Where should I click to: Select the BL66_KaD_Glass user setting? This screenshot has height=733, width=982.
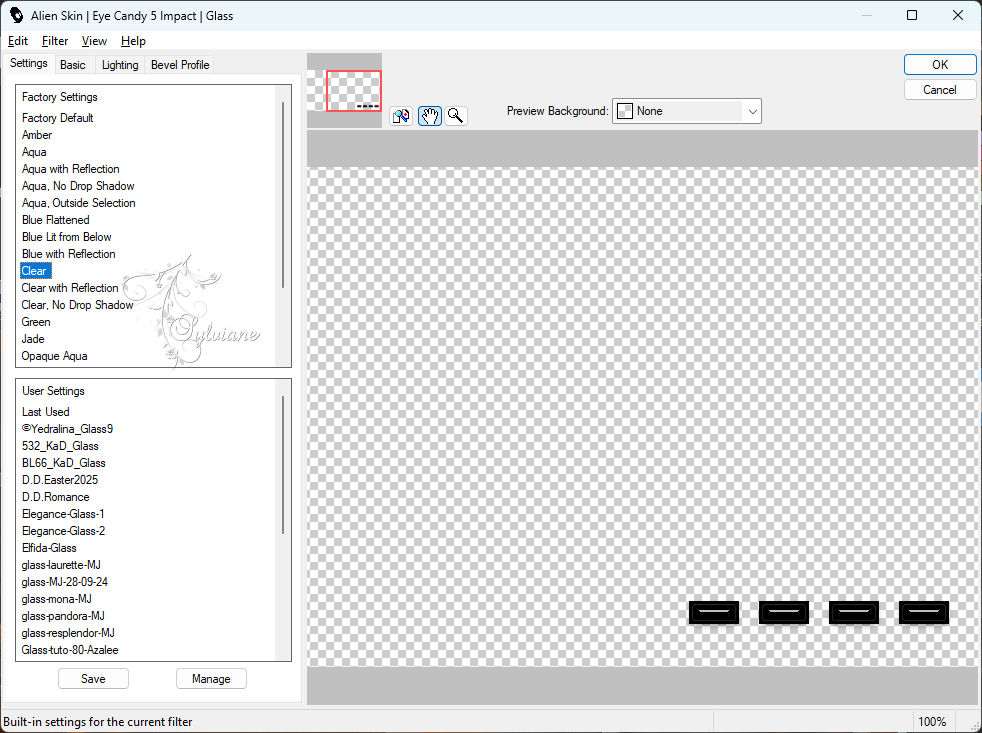(63, 462)
